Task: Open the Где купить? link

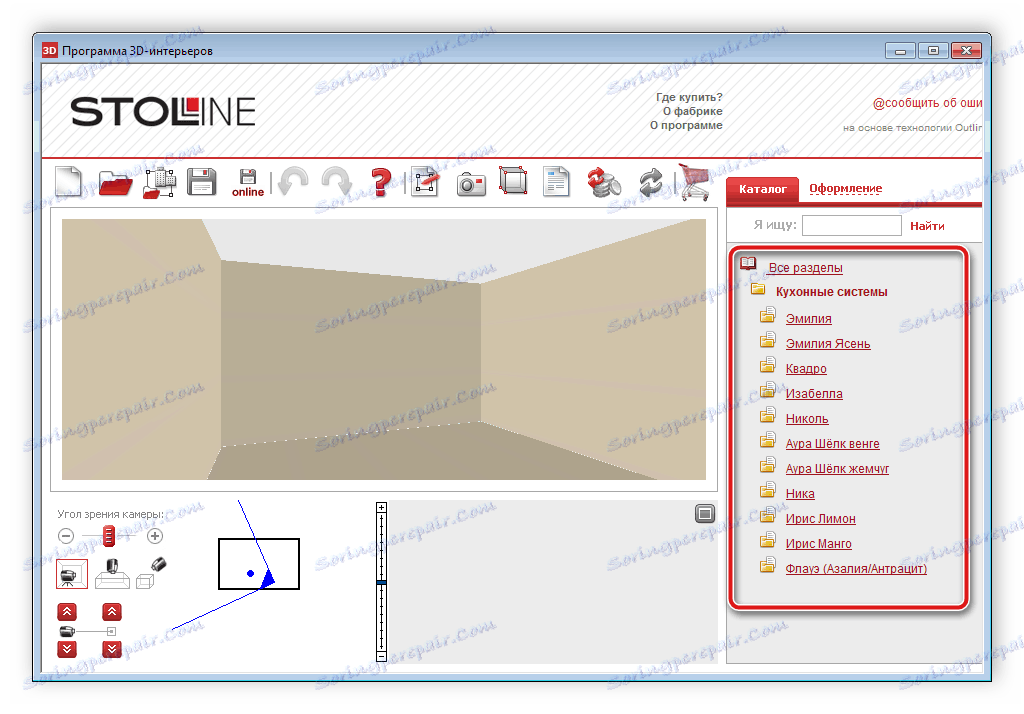Action: click(x=689, y=97)
